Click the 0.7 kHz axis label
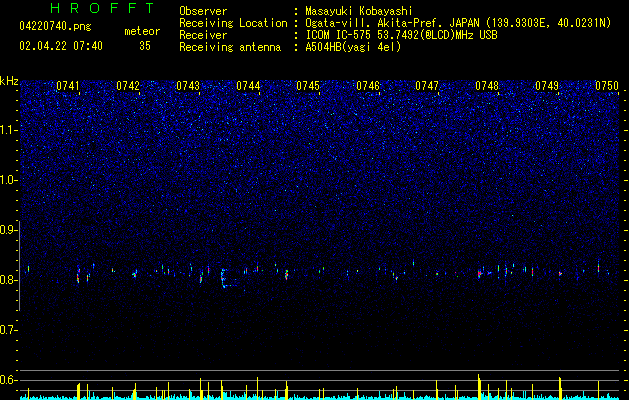The width and height of the screenshot is (629, 400). pos(8,330)
